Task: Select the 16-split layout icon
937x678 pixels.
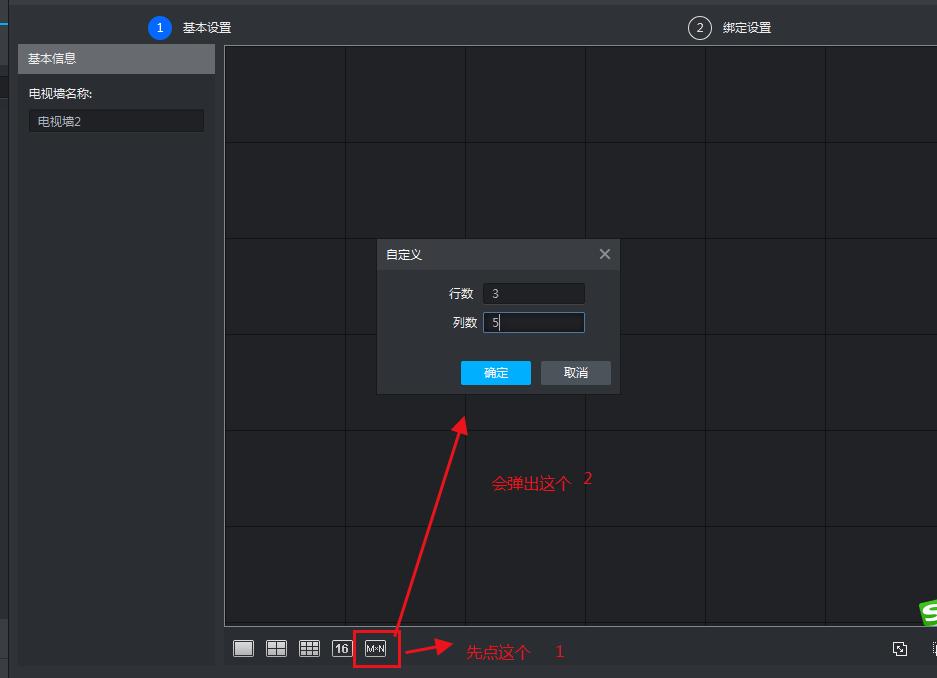Action: tap(341, 648)
